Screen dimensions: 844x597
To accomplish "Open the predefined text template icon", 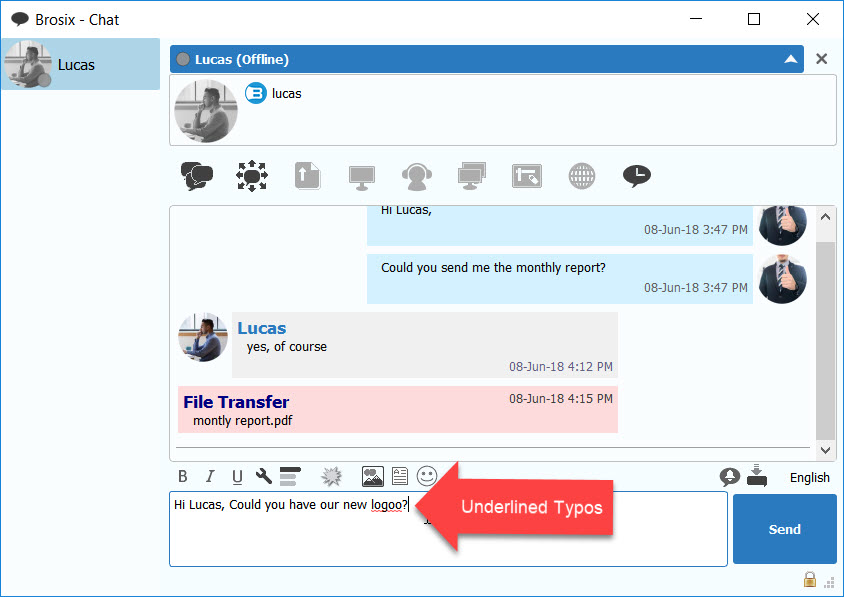I will point(400,476).
